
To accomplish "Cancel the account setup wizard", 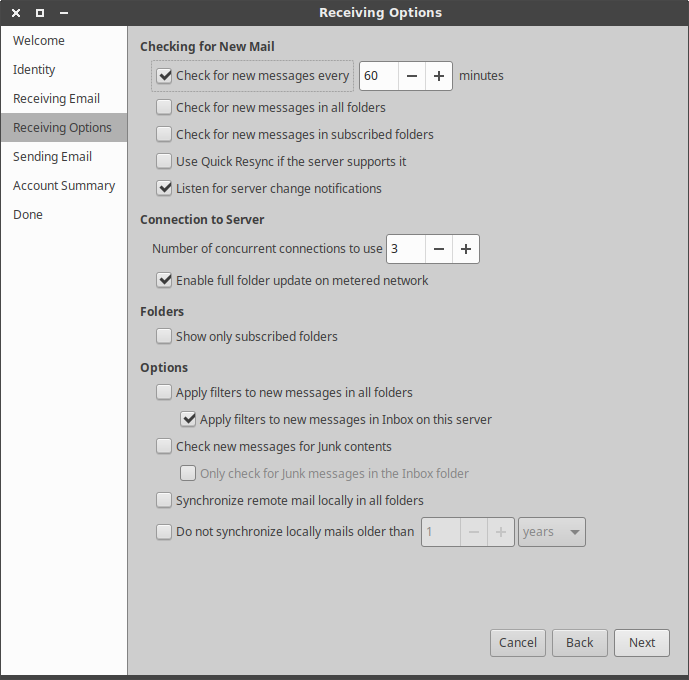I will pos(518,643).
